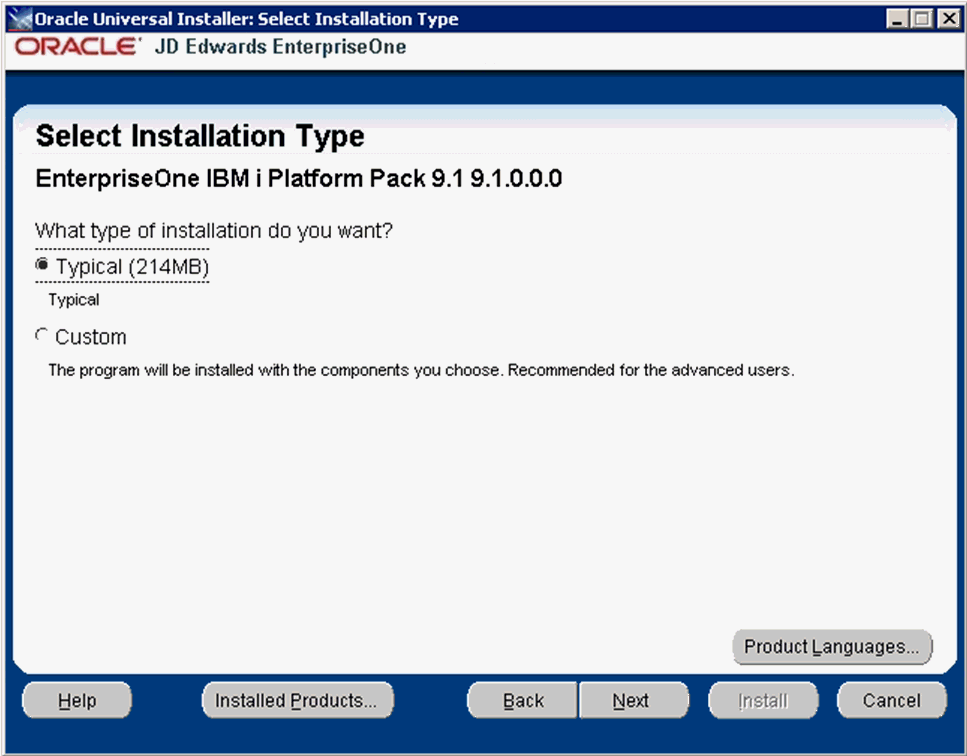Cancel the installation
967x756 pixels.
pyautogui.click(x=891, y=701)
